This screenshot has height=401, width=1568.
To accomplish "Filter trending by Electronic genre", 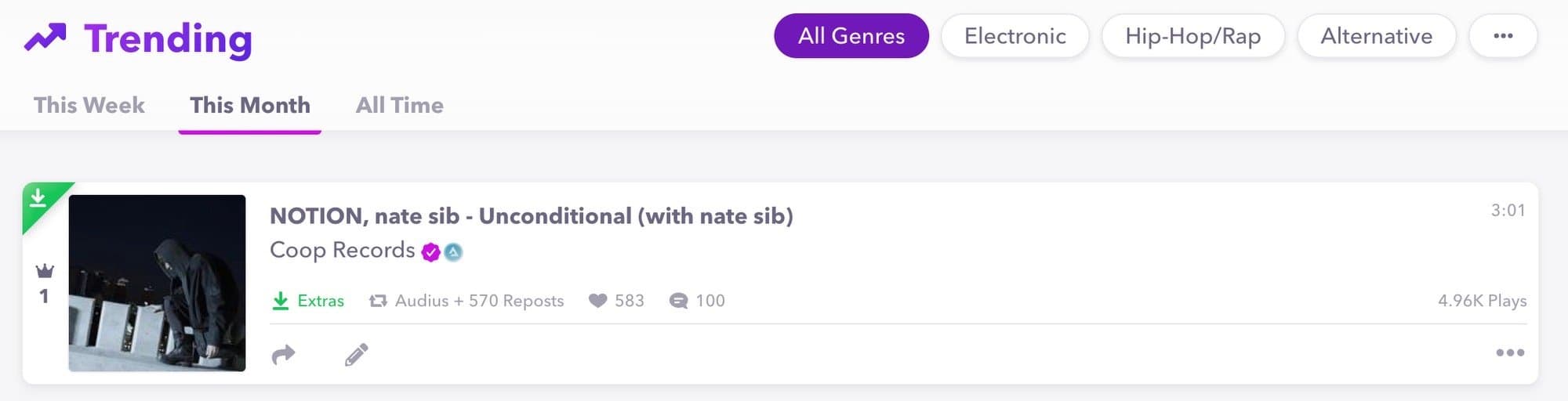I will pyautogui.click(x=1014, y=36).
